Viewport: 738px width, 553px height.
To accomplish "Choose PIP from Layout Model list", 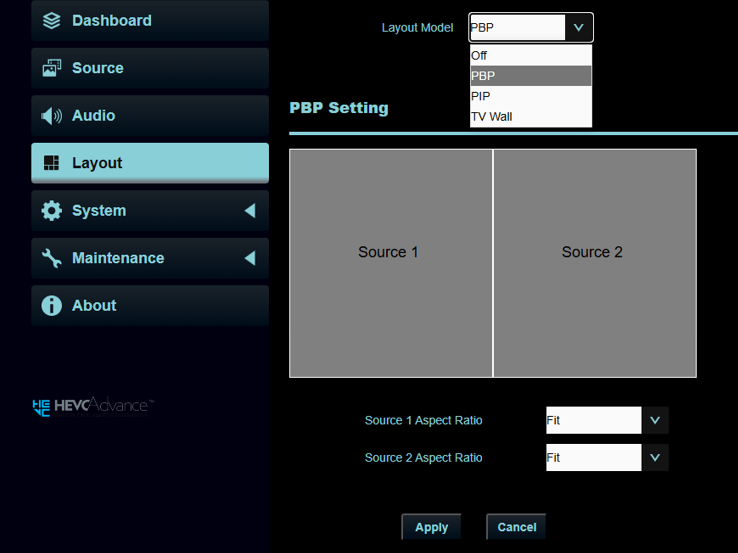I will (x=530, y=96).
